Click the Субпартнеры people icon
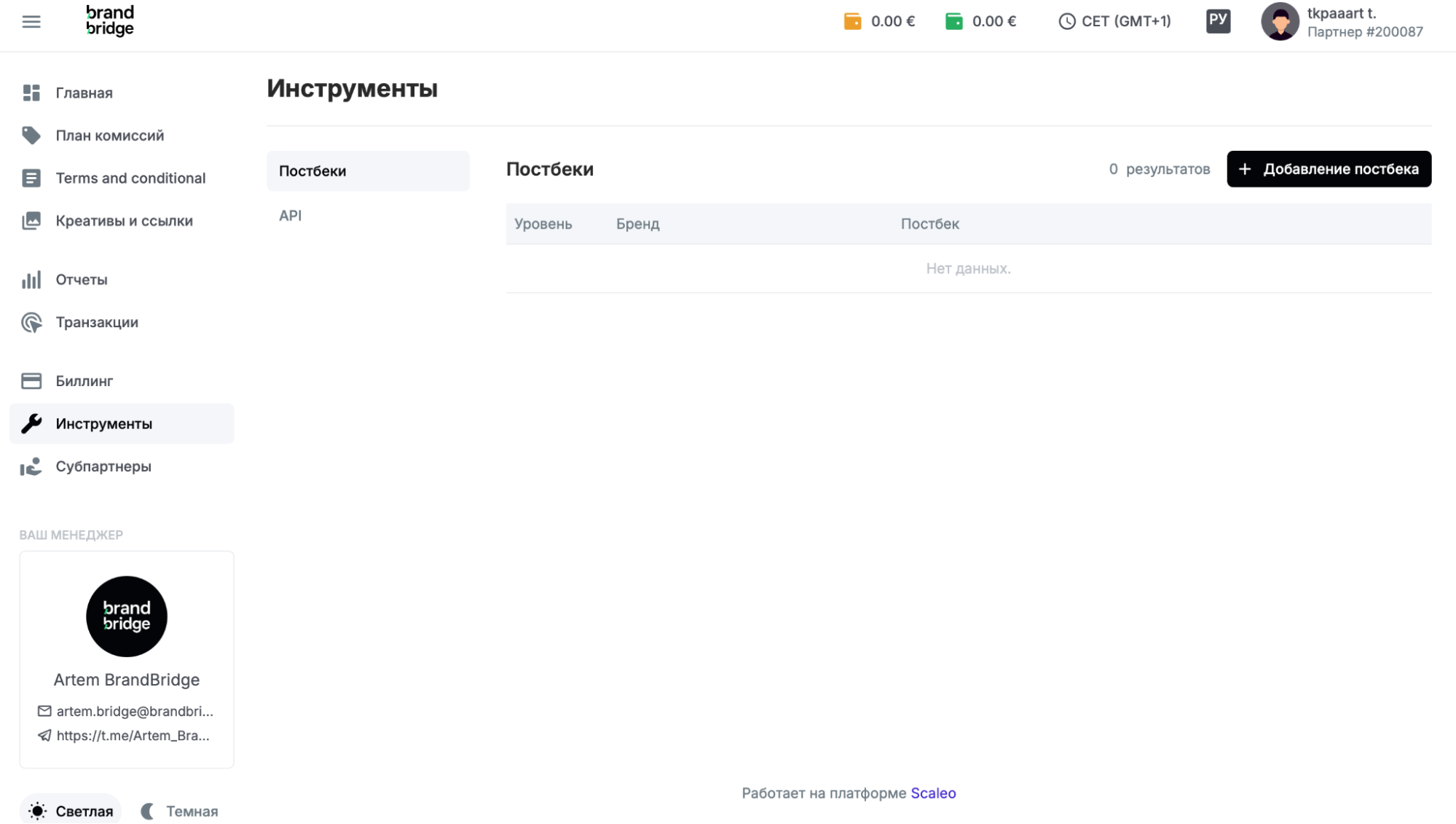 tap(31, 466)
